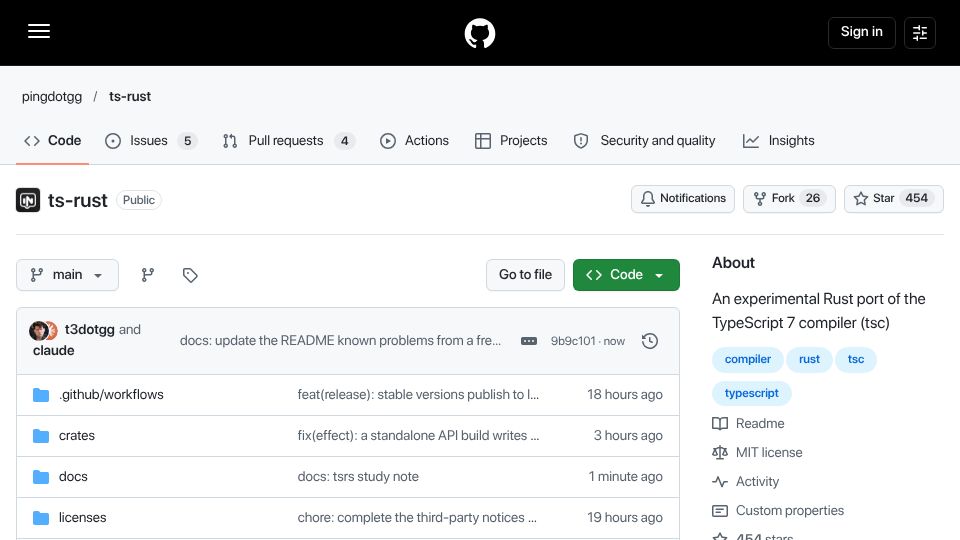Select the typescript topic tag
Screen dimensions: 960x540
click(x=751, y=393)
